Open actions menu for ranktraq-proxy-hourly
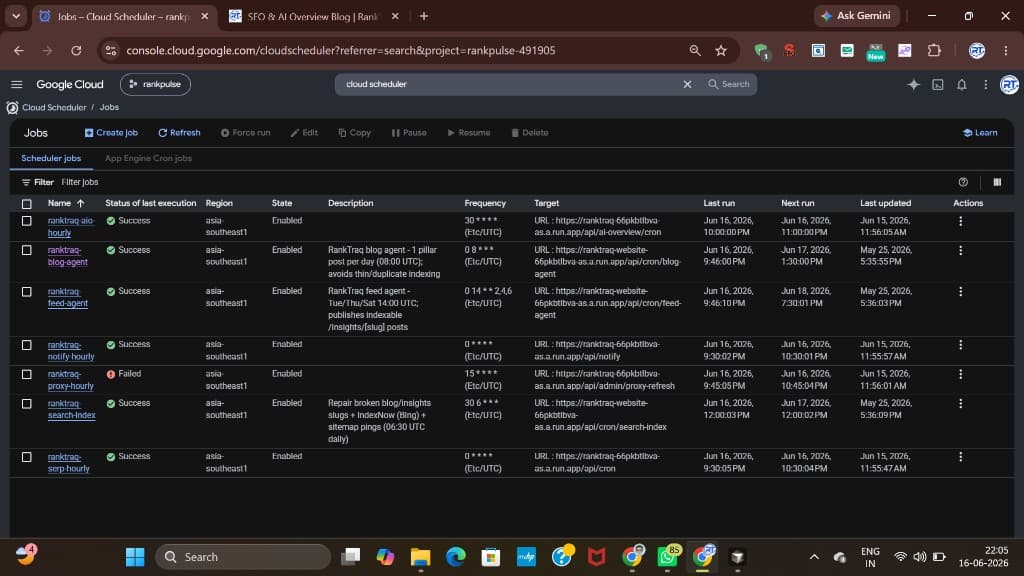Image resolution: width=1024 pixels, height=576 pixels. point(961,374)
